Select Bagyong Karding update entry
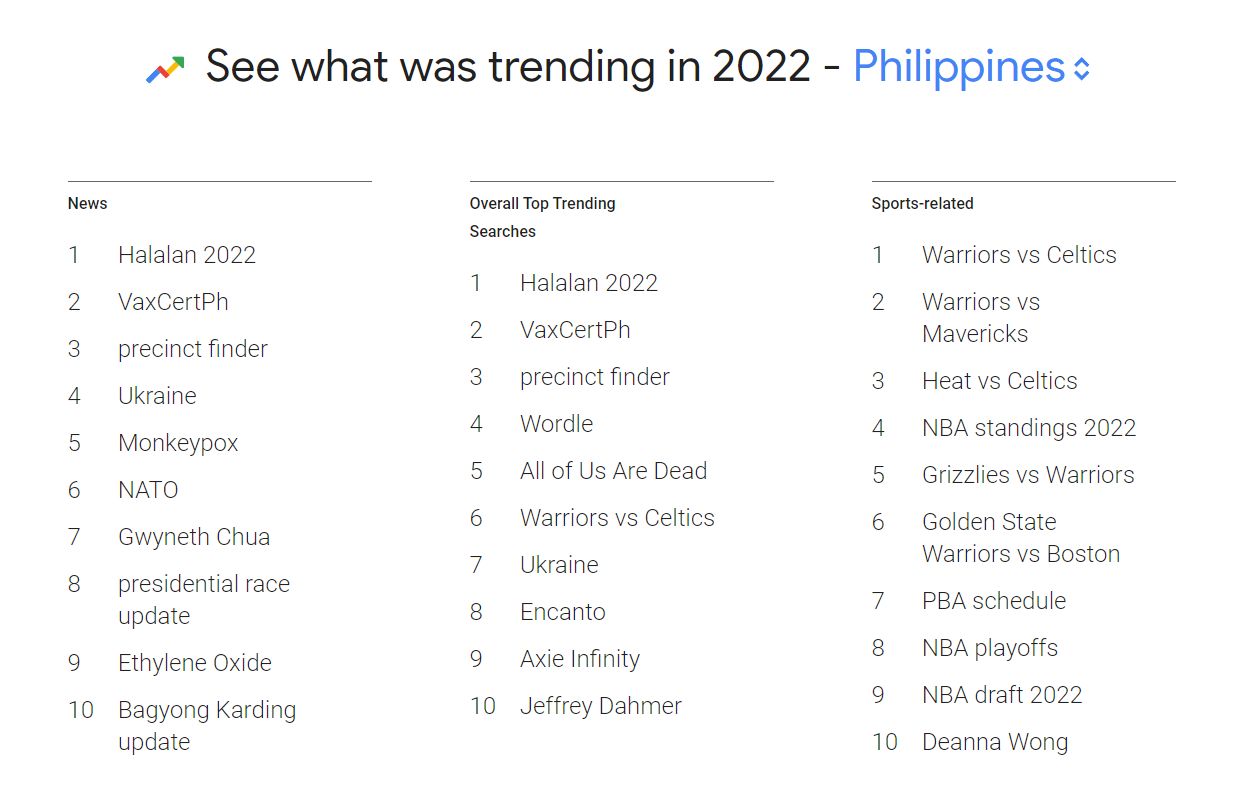Viewport: 1256px width, 794px height. 207,726
